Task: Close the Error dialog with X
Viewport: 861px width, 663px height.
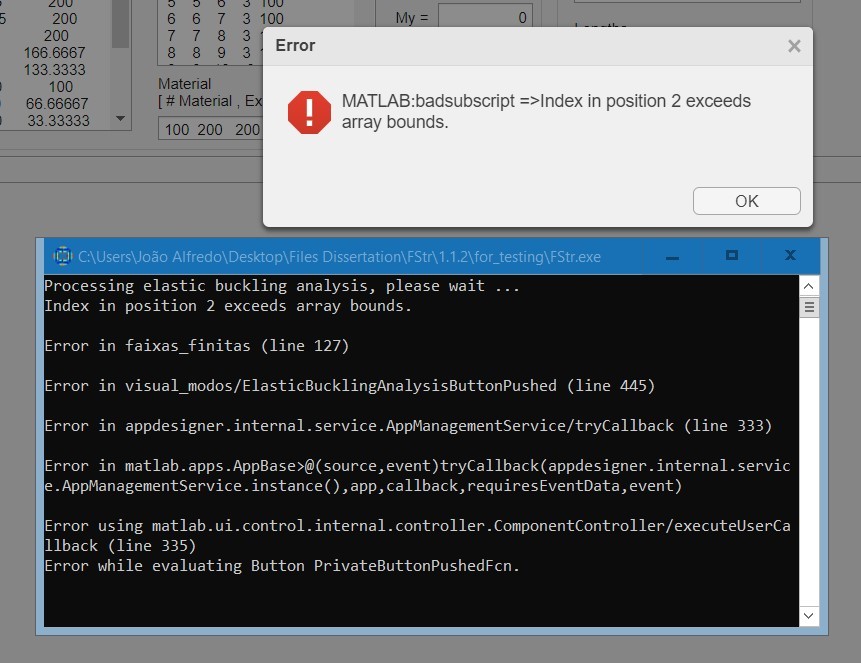Action: [x=793, y=46]
